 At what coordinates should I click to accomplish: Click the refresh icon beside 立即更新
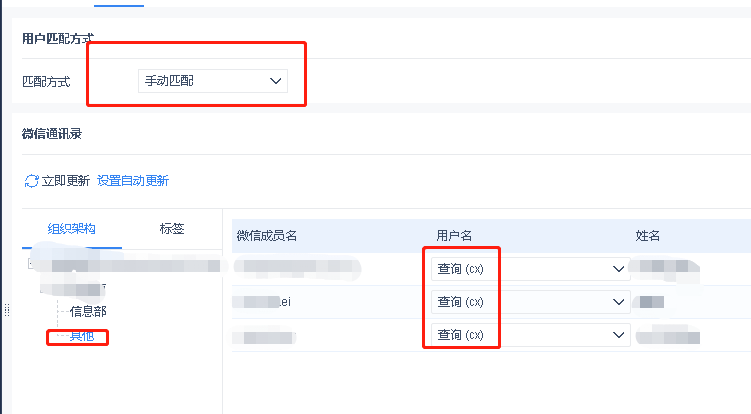click(31, 181)
